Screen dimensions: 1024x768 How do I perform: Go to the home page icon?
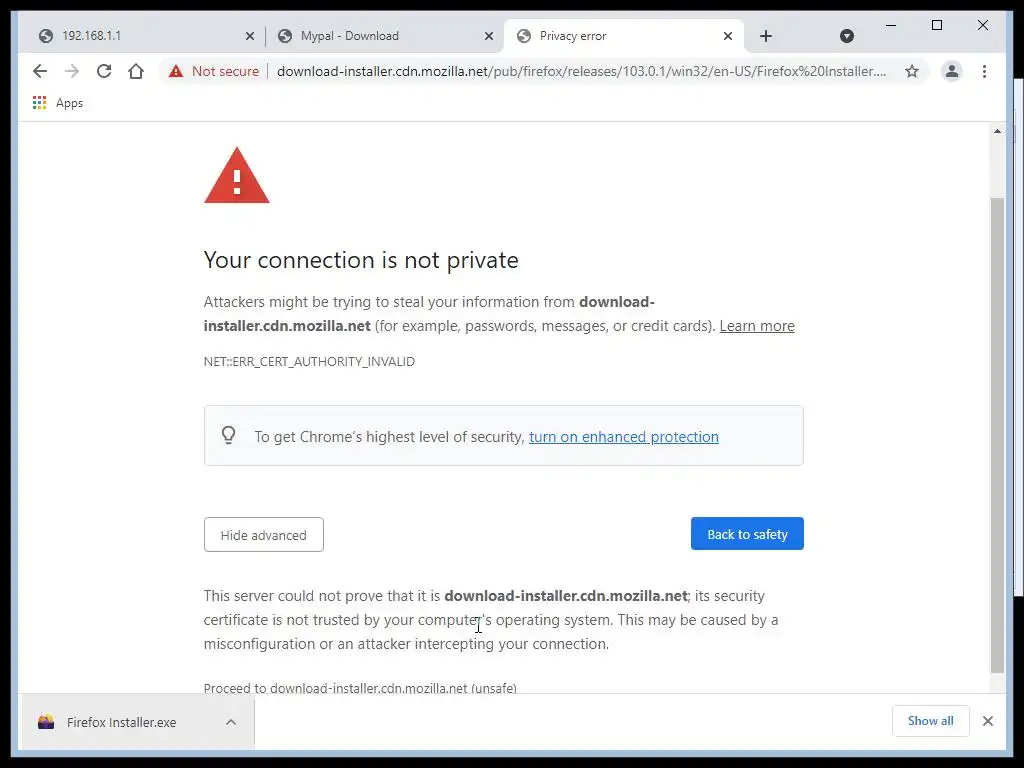[136, 71]
